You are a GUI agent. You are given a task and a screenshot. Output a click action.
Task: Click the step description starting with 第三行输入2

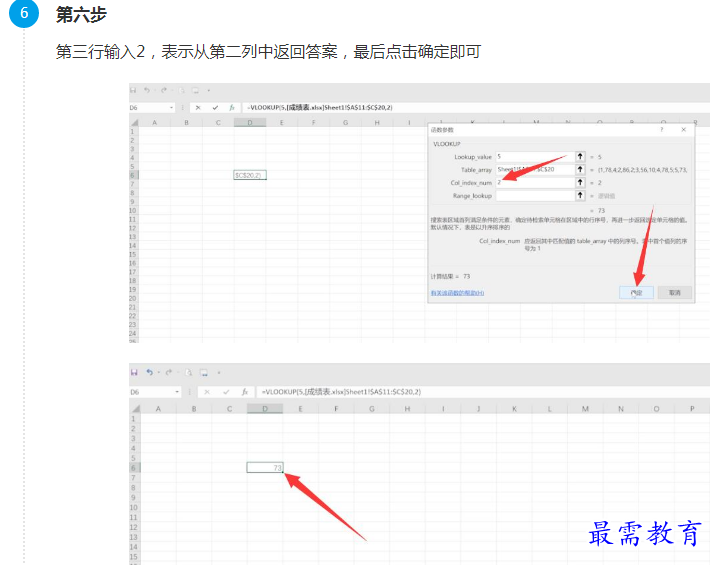click(268, 52)
